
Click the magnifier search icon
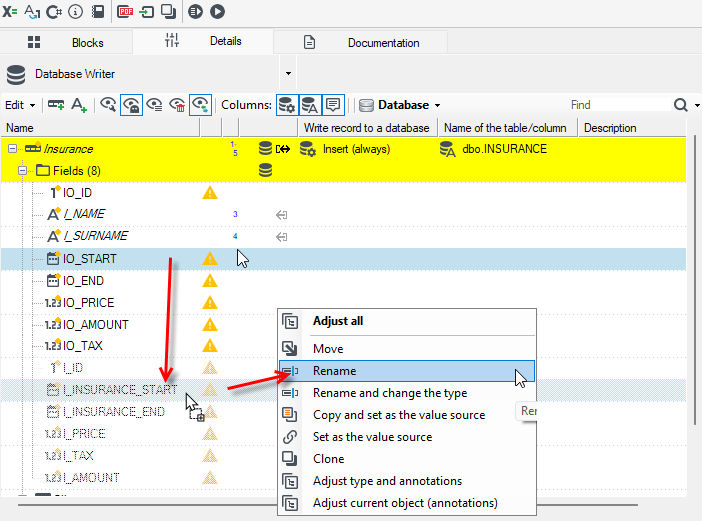(681, 105)
